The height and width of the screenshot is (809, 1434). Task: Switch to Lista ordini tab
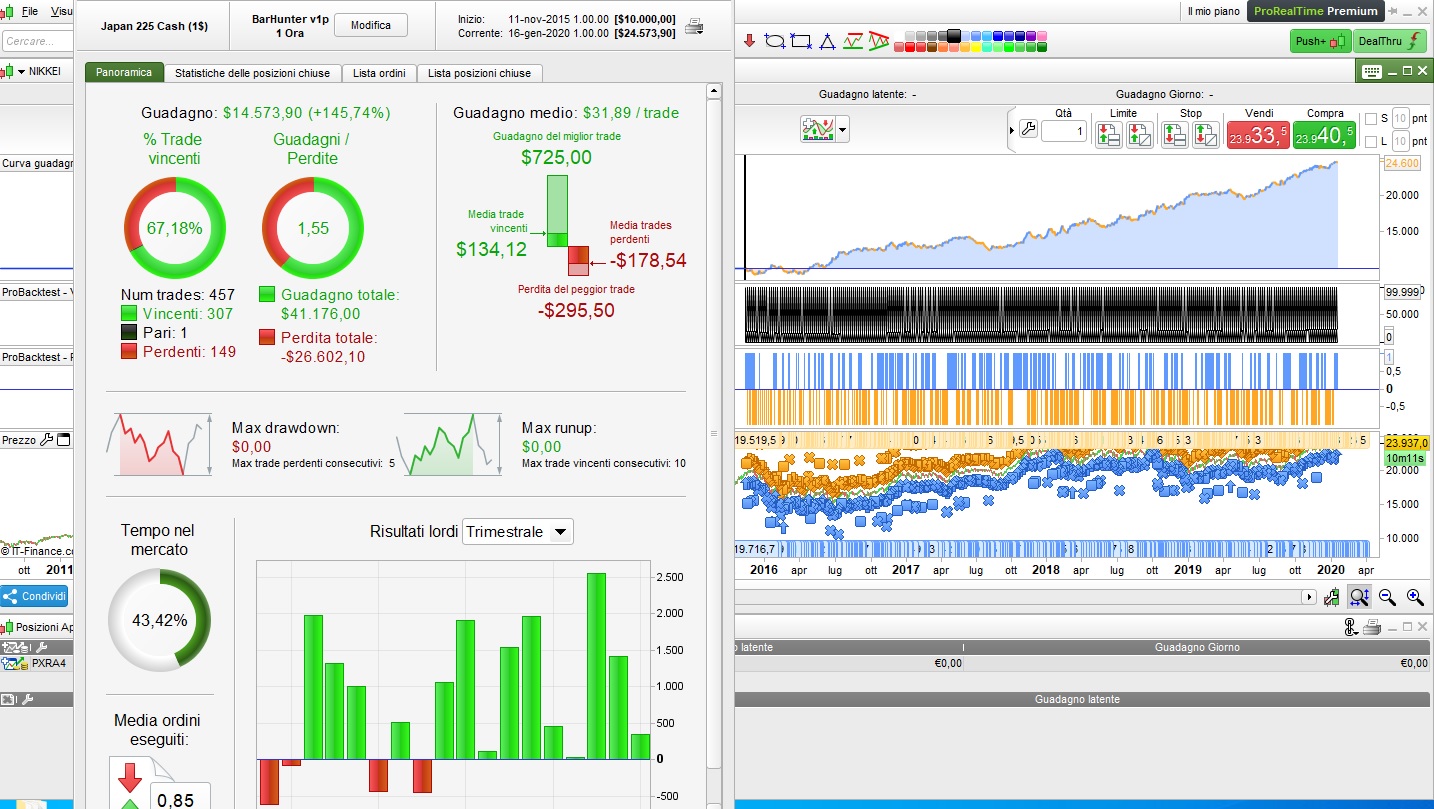(379, 73)
